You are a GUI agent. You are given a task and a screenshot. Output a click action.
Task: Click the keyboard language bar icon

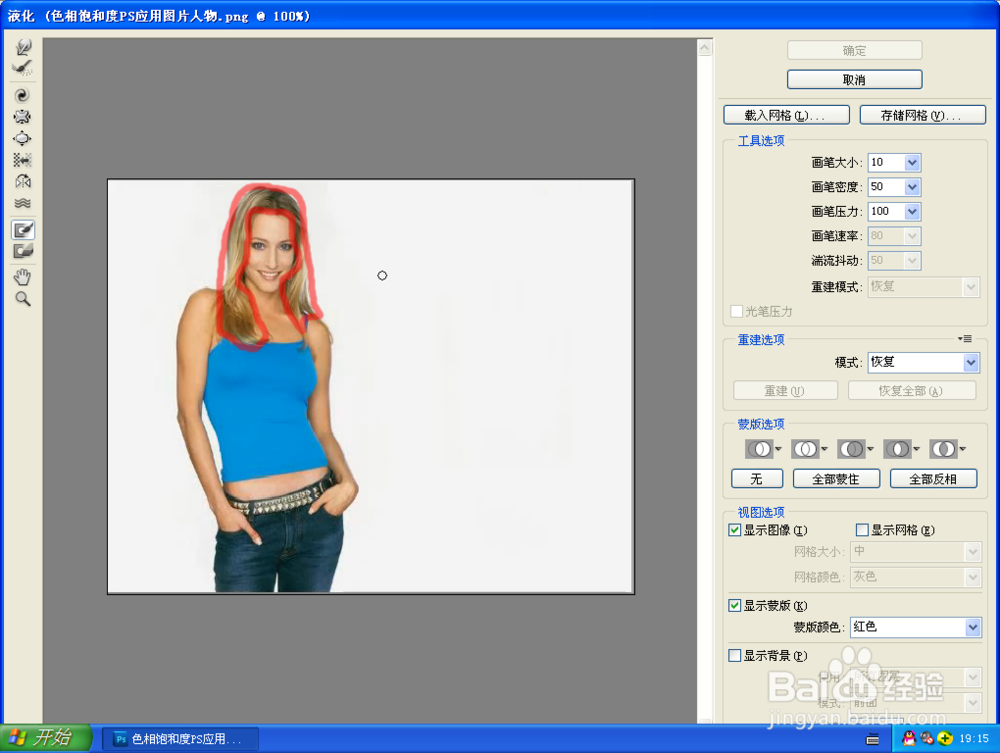pos(872,739)
